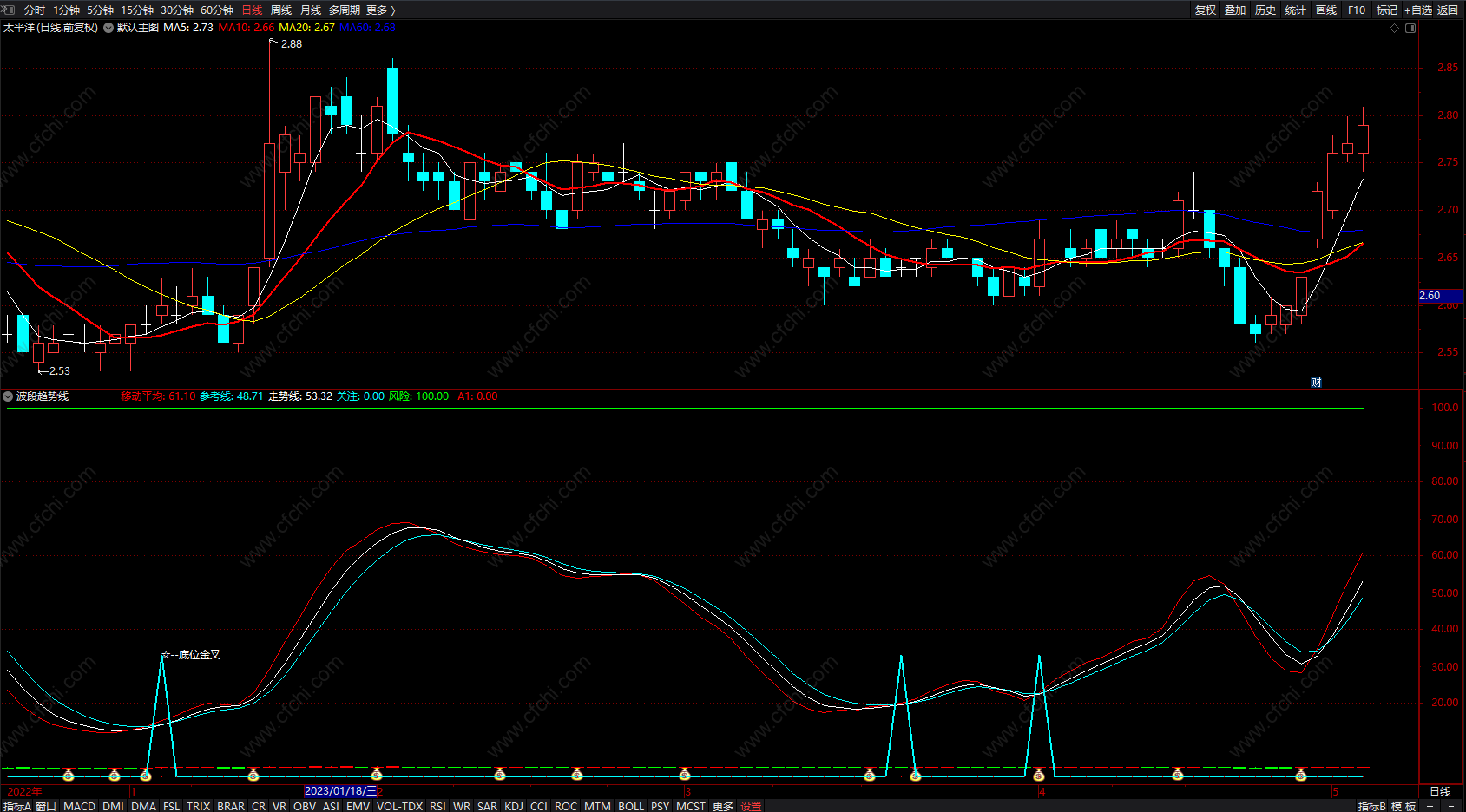Toggle the side panel layout icon
Screen dimensions: 1466x812
click(x=1410, y=28)
